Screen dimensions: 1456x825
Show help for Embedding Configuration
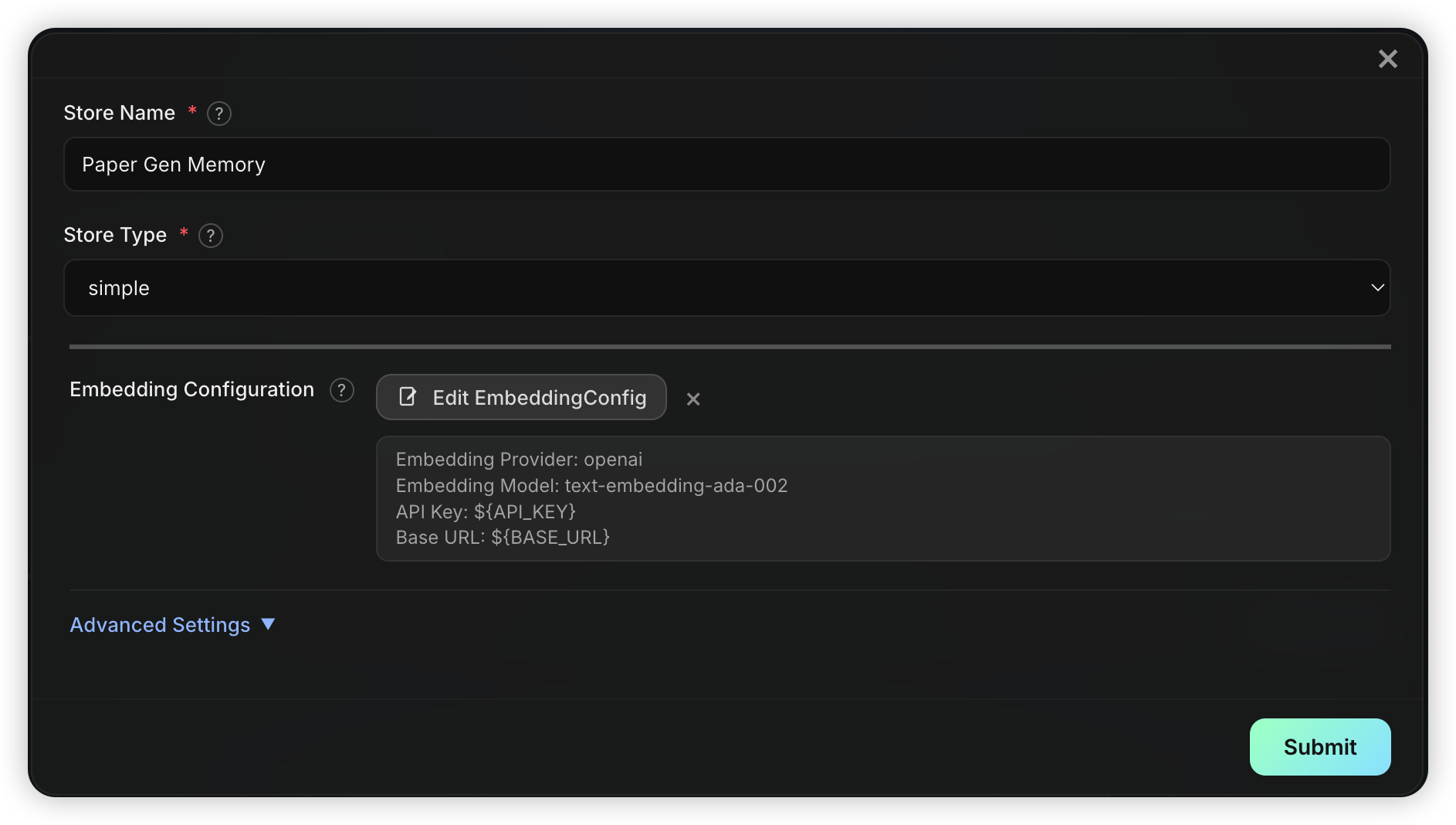[x=342, y=390]
